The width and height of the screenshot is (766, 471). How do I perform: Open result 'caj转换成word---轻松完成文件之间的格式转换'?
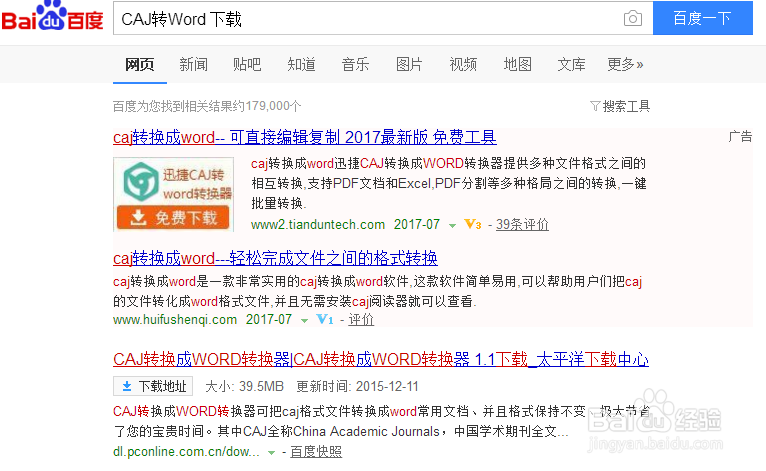pyautogui.click(x=275, y=258)
